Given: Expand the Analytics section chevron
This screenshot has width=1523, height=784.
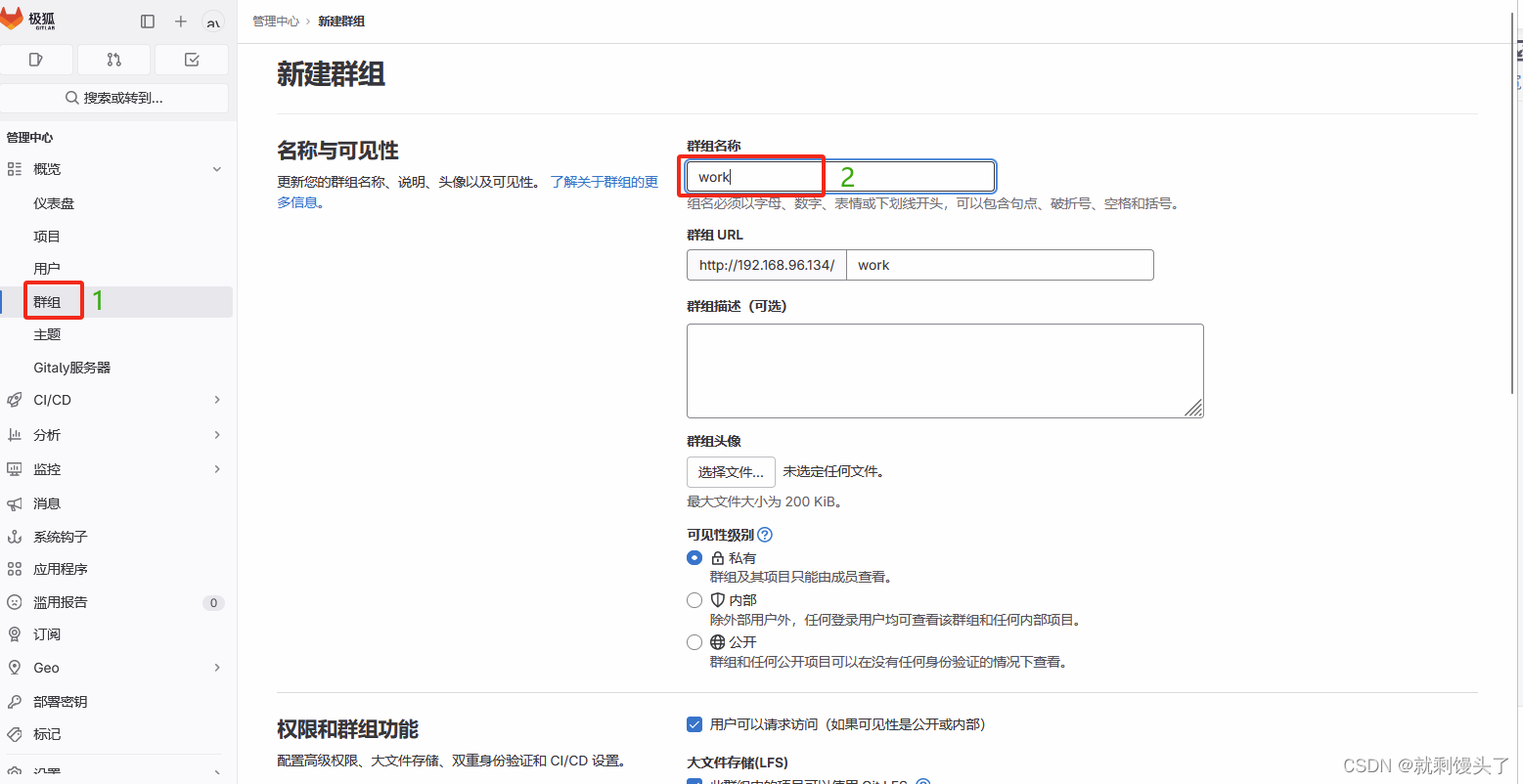Looking at the screenshot, I should [x=217, y=435].
